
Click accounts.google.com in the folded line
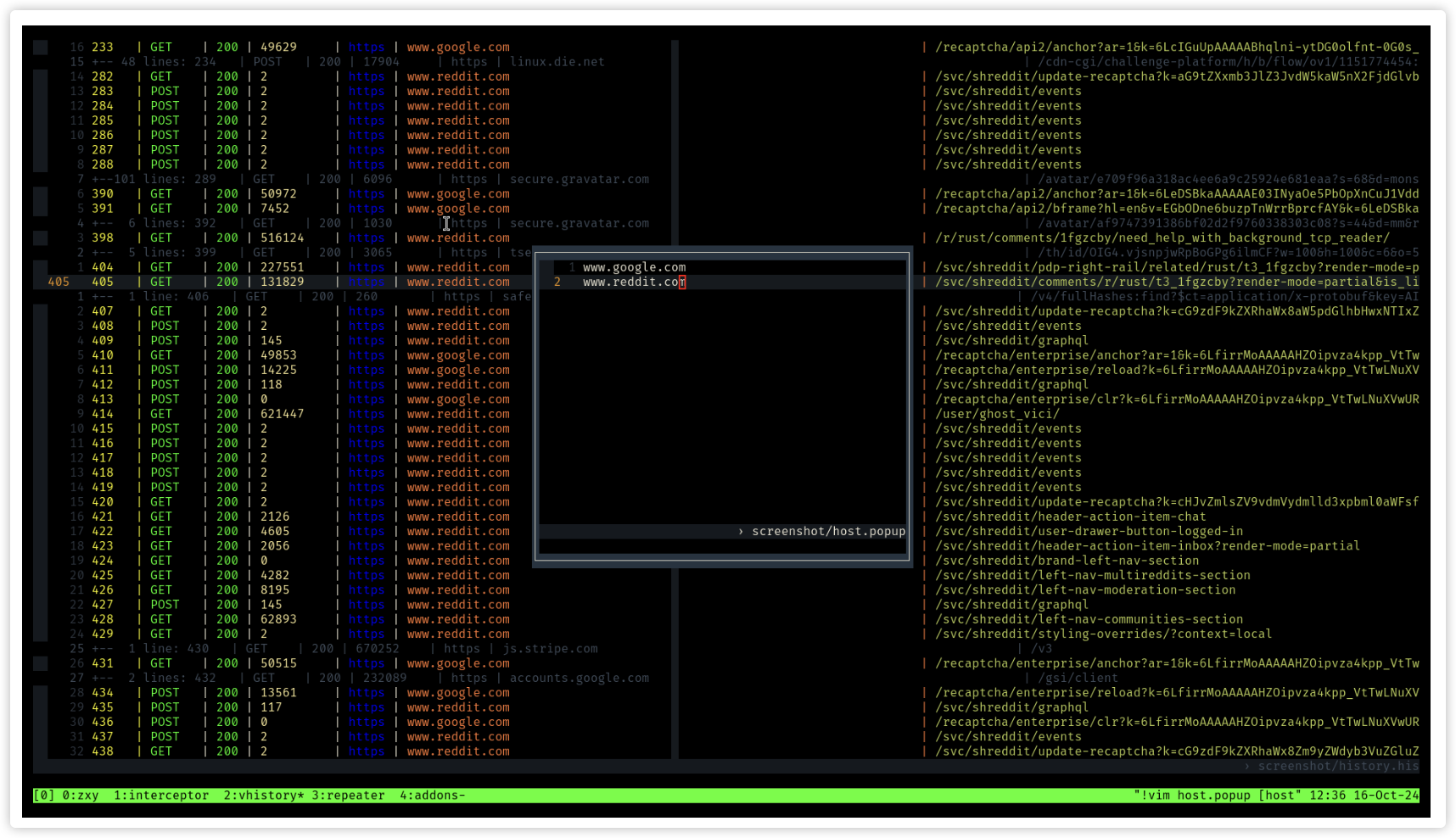click(x=579, y=678)
